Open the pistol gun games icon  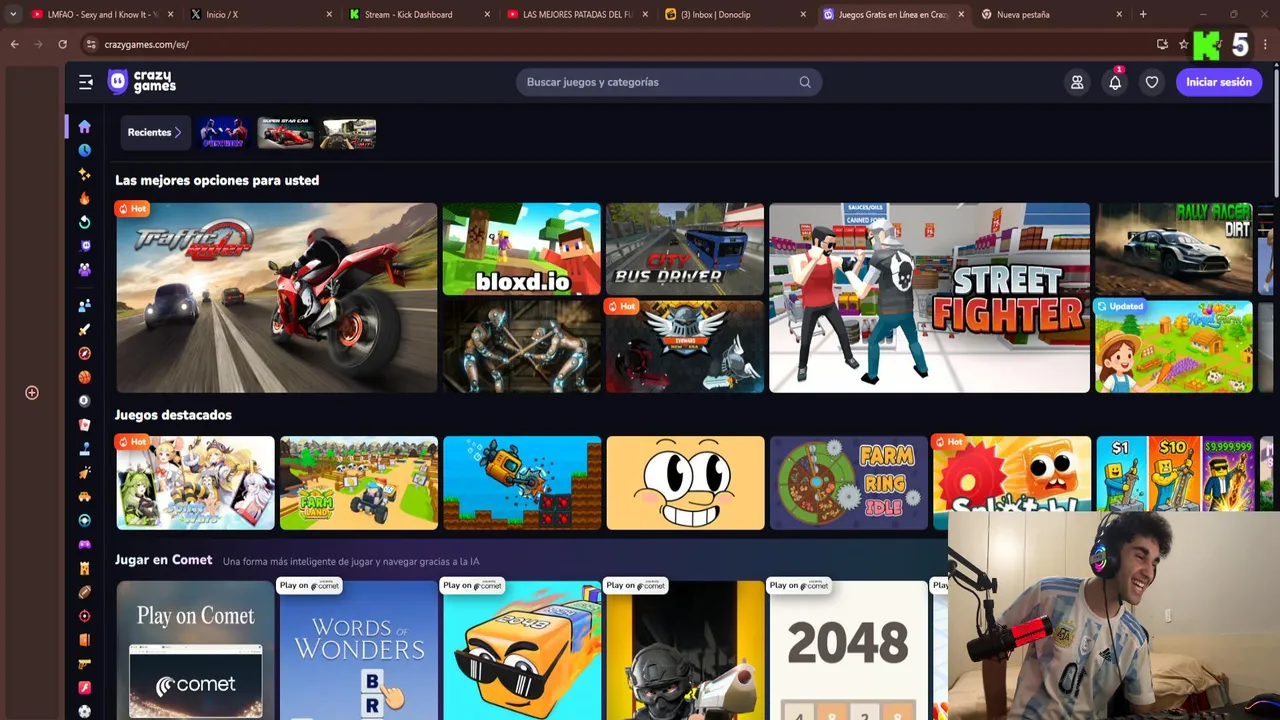(84, 664)
